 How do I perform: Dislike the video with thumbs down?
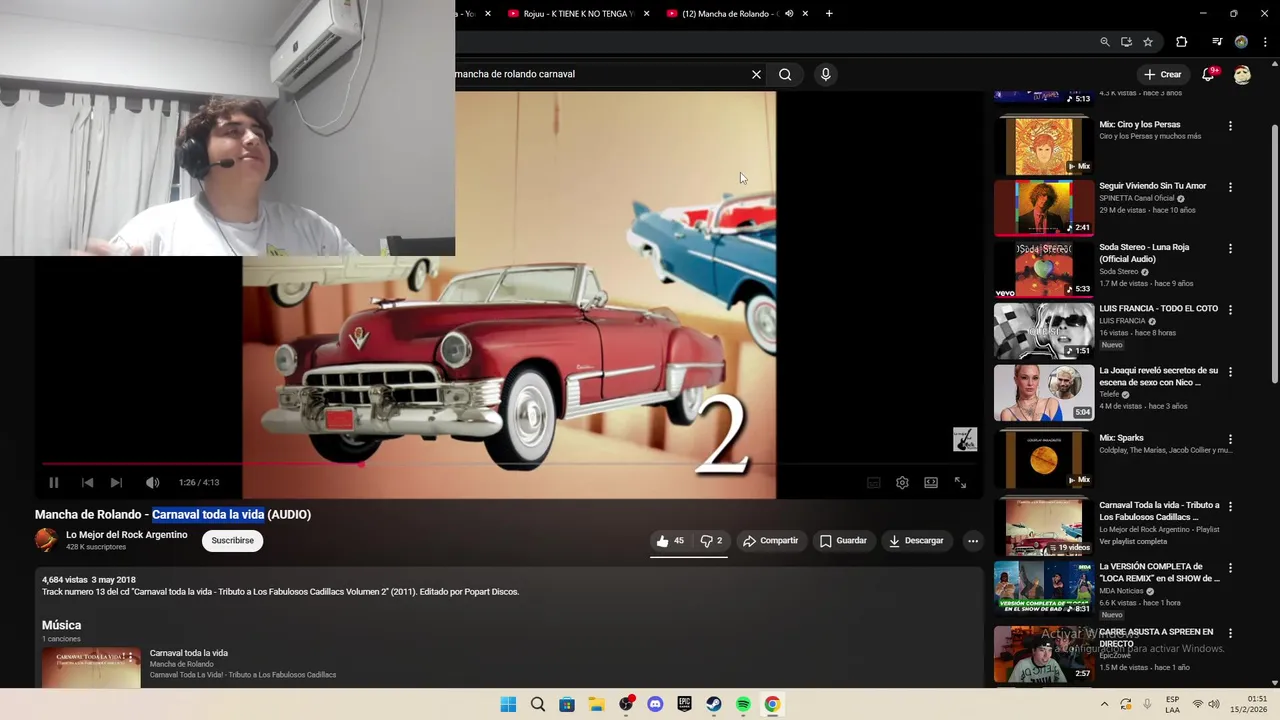[x=711, y=541]
